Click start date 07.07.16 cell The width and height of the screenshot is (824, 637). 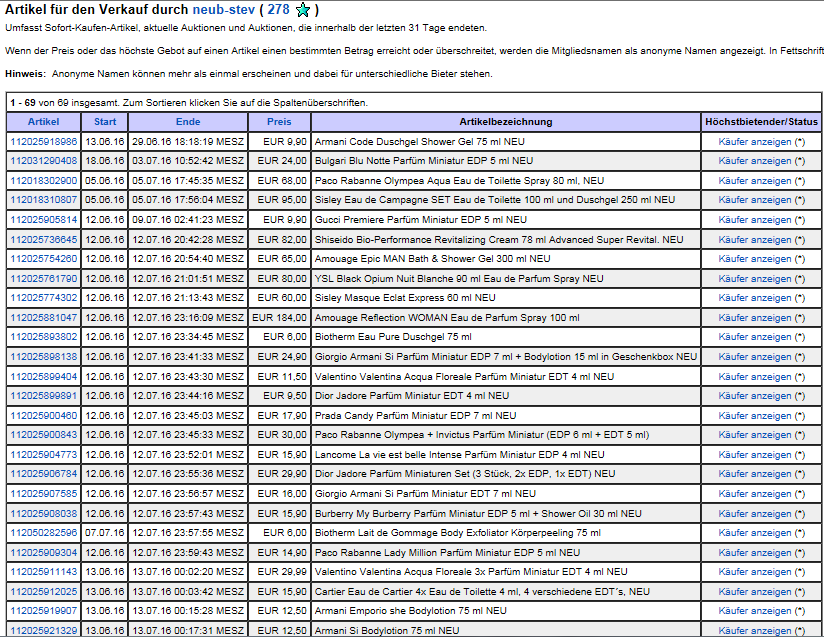tap(105, 532)
